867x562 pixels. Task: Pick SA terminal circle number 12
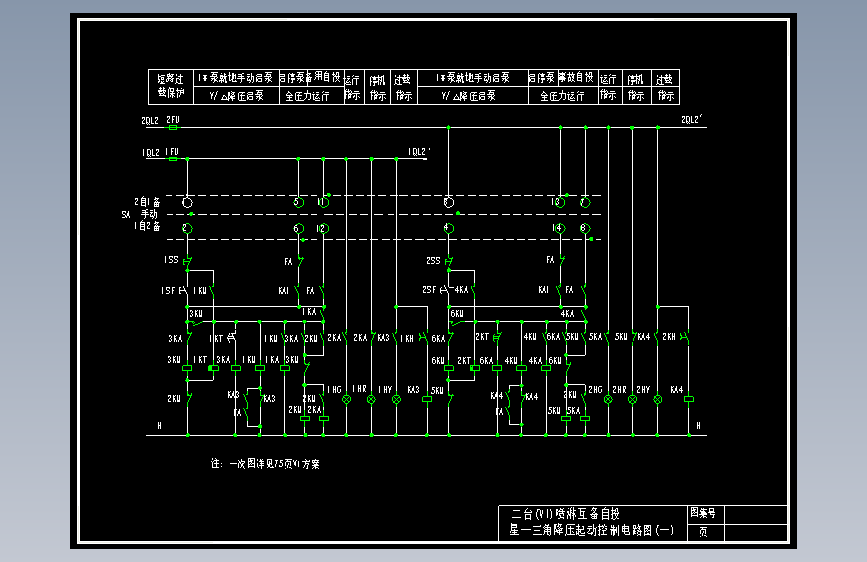click(323, 228)
